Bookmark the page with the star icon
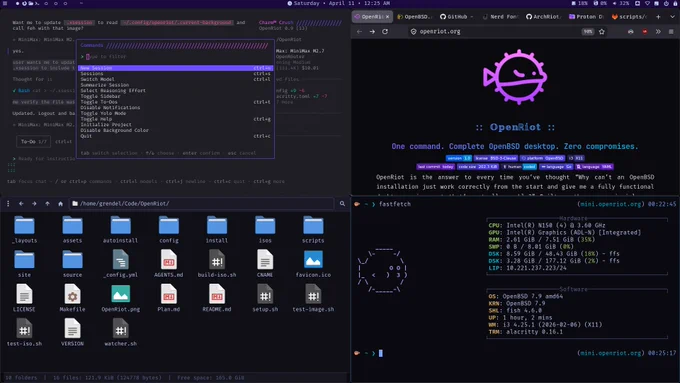The height and width of the screenshot is (383, 680). tap(602, 32)
